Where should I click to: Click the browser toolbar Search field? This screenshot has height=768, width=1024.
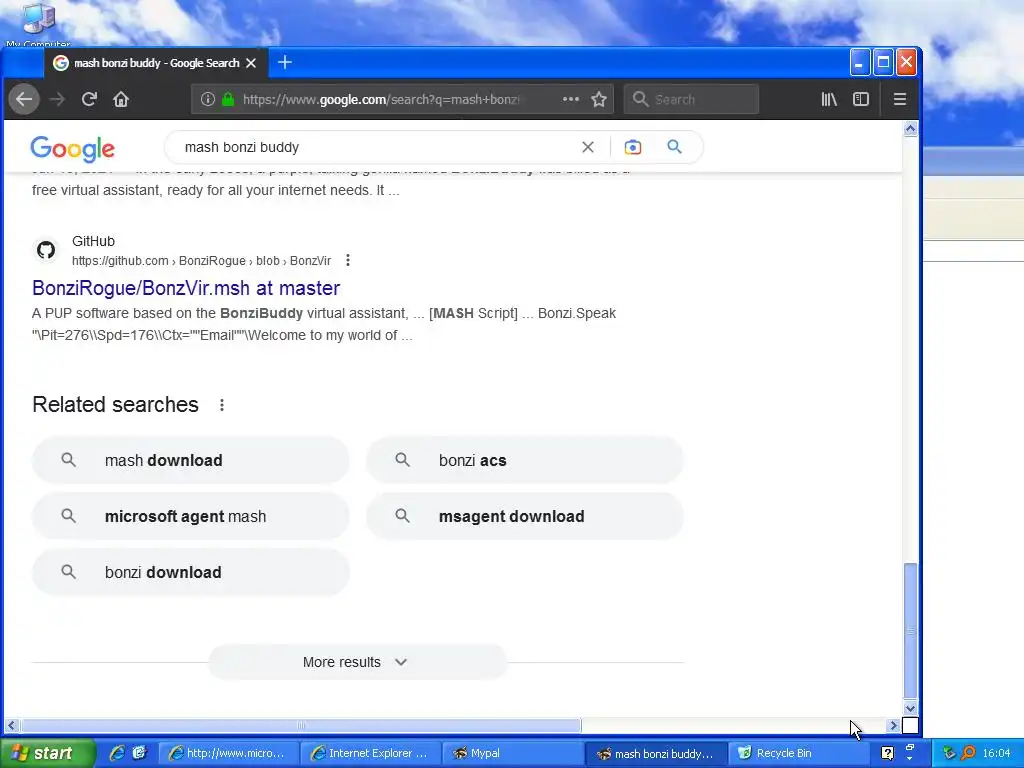pyautogui.click(x=691, y=99)
